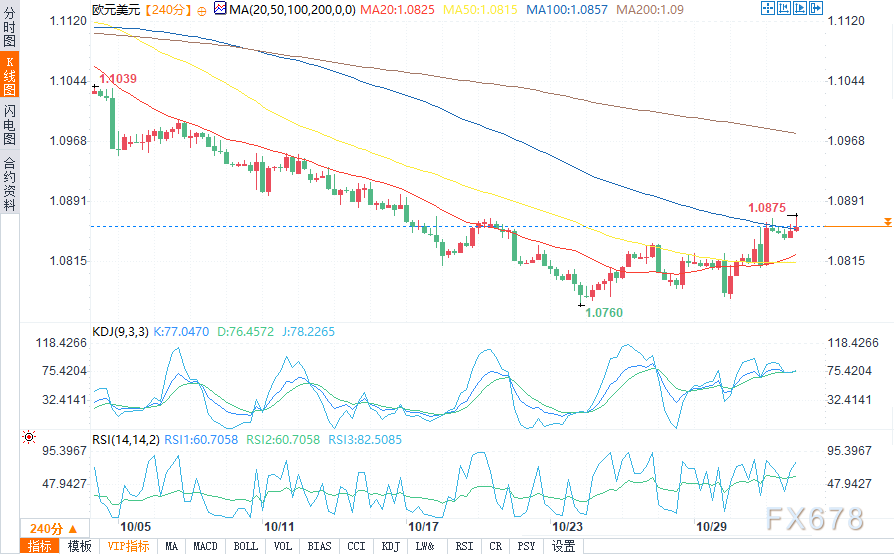Click the jump-to-chart-start icon
The width and height of the screenshot is (894, 554).
(784, 8)
